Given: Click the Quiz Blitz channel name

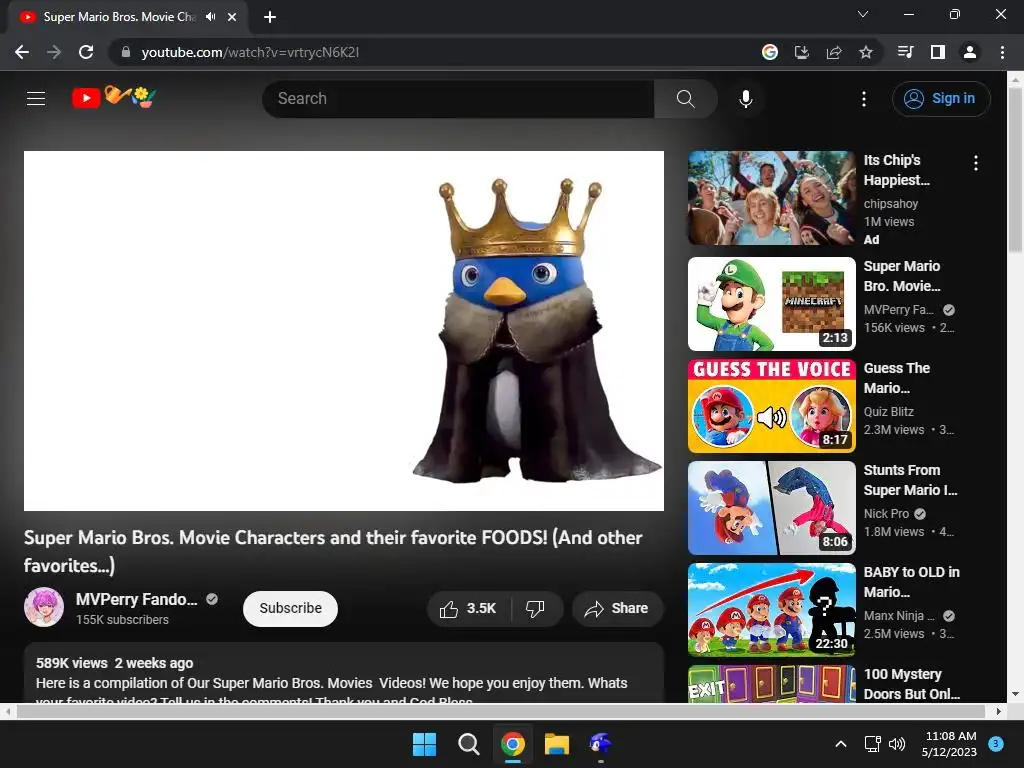Looking at the screenshot, I should pos(889,411).
